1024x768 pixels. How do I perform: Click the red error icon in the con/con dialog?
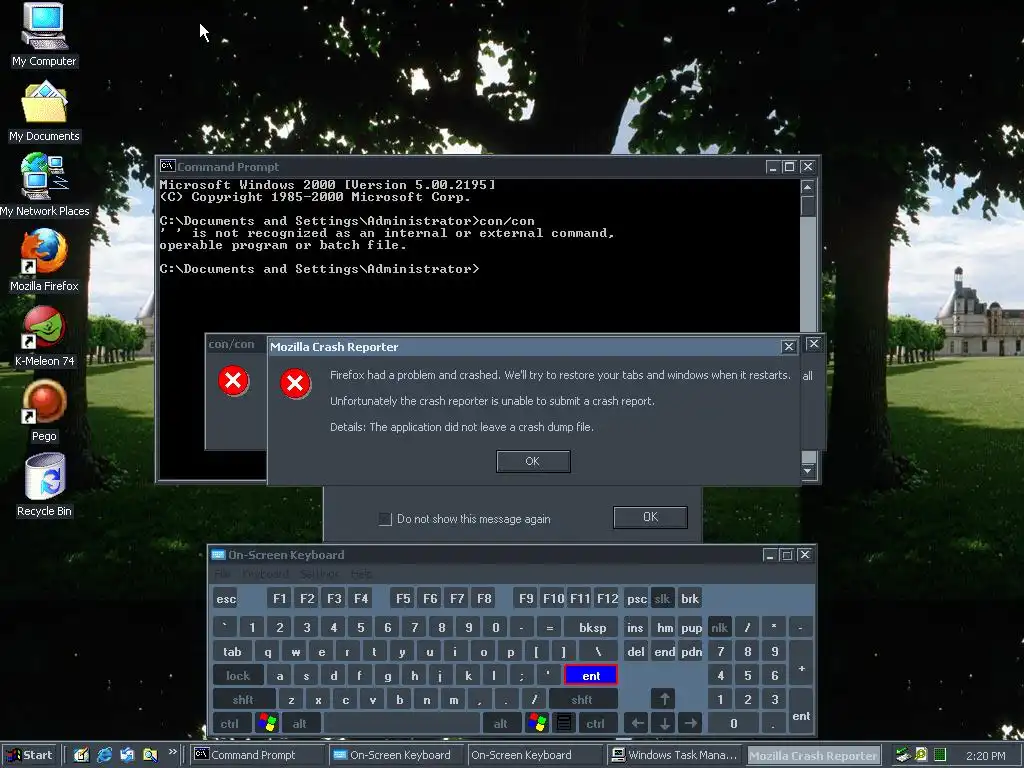(x=233, y=380)
